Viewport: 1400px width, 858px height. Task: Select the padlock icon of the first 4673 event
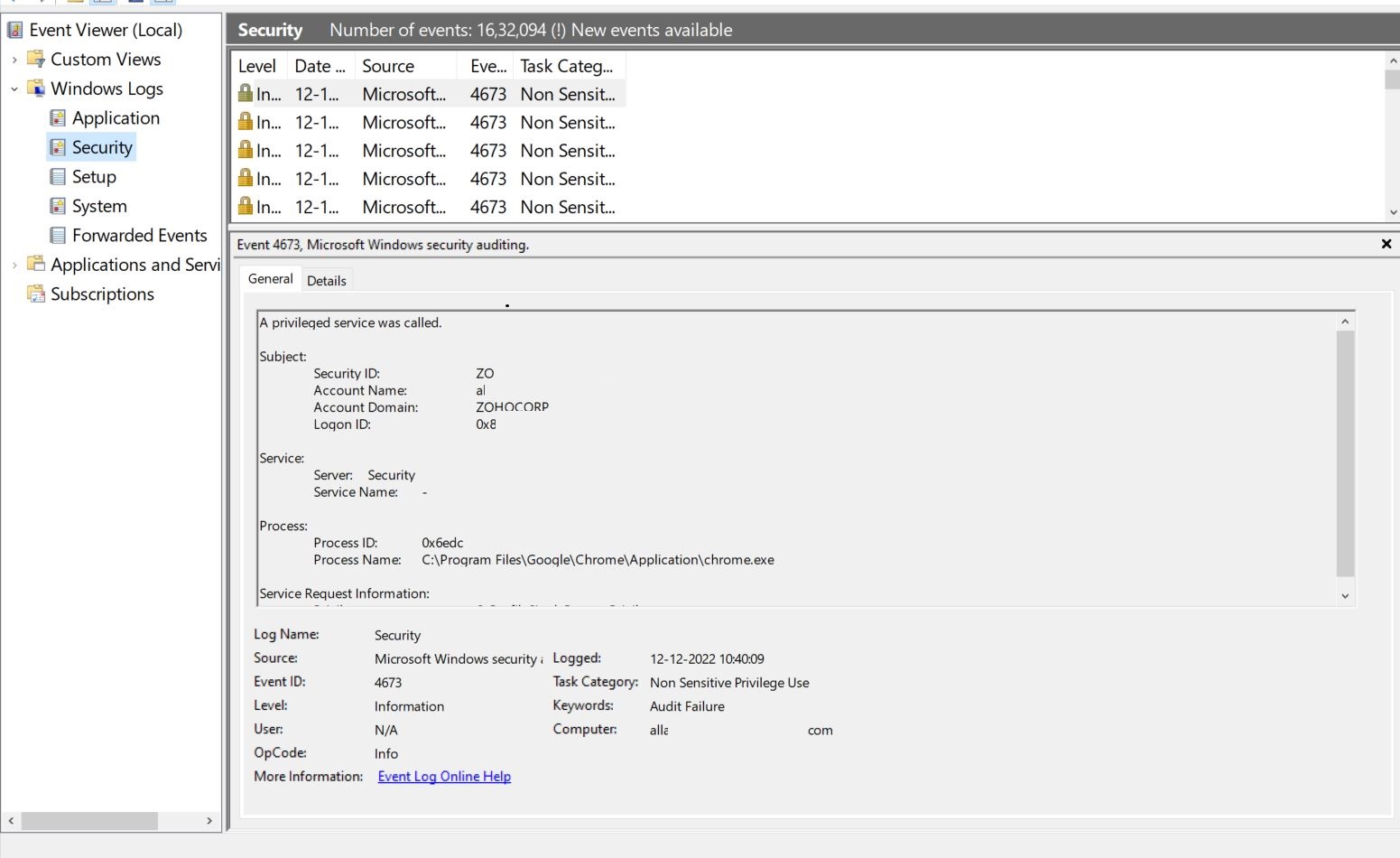244,93
